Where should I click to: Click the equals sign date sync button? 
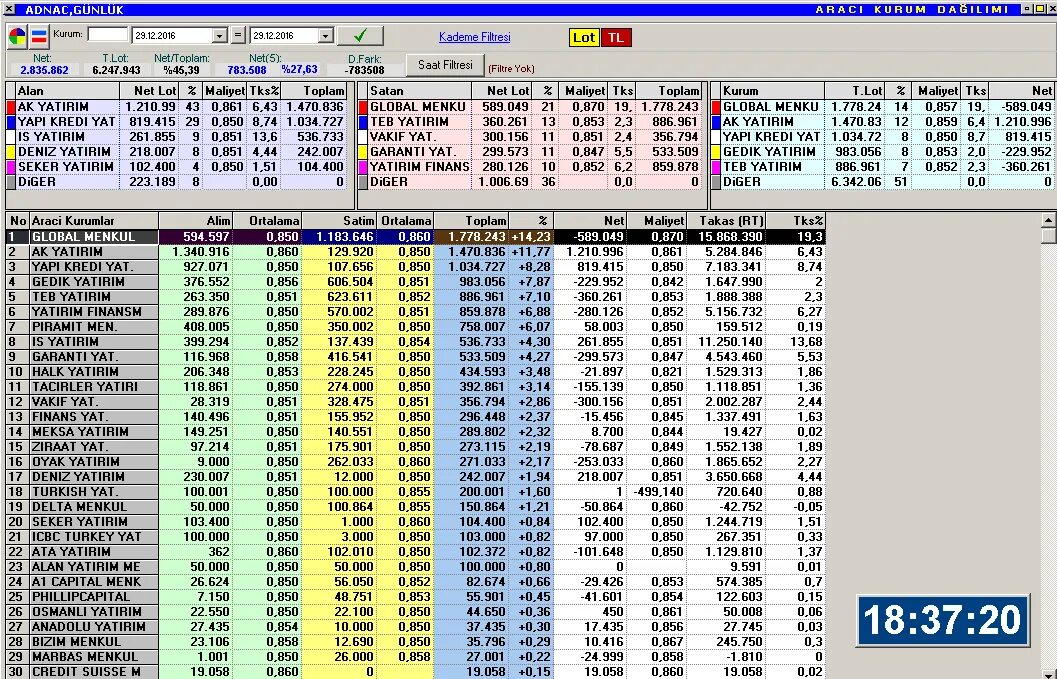pos(238,35)
